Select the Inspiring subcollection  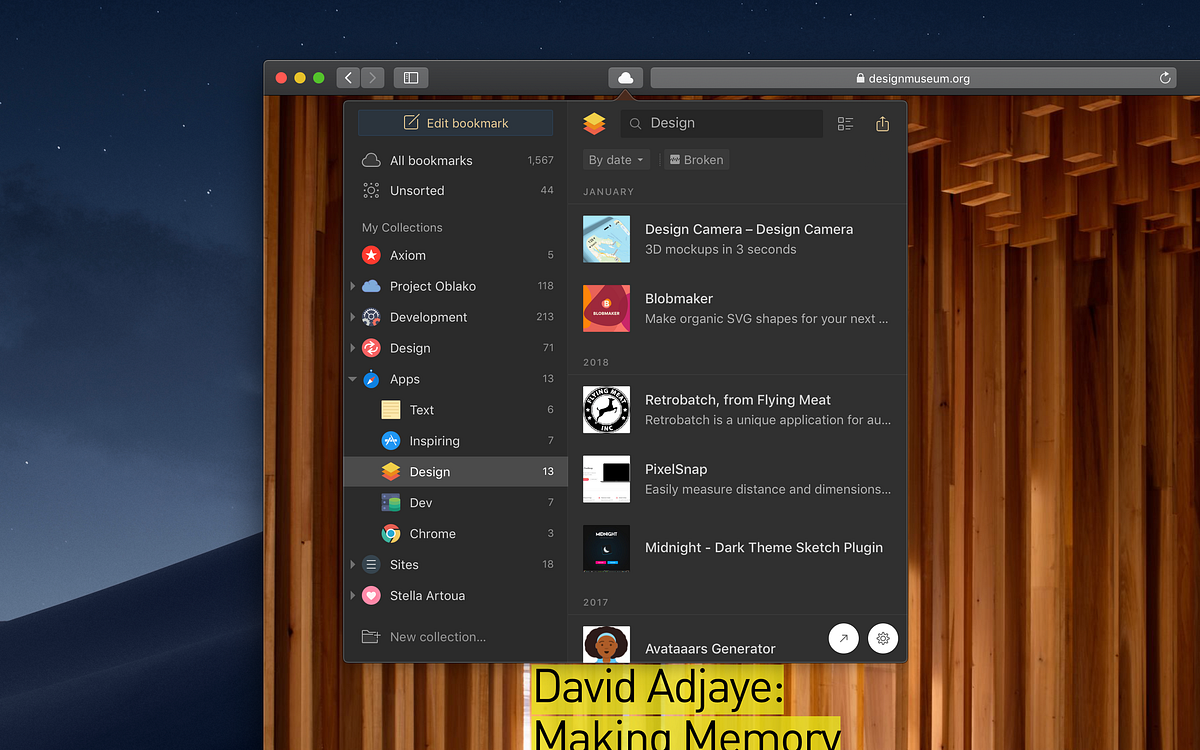[x=456, y=441]
